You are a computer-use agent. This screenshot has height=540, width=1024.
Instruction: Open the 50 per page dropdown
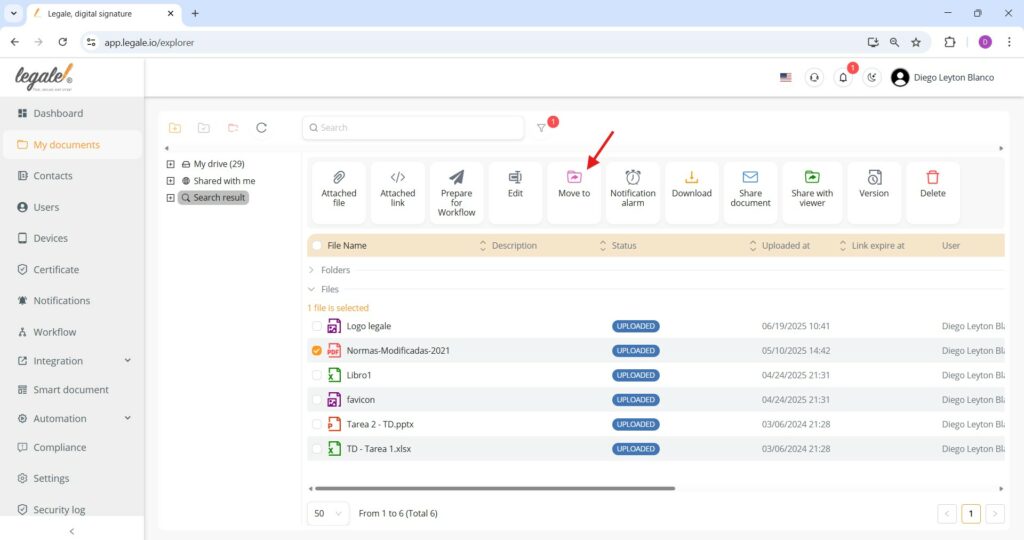click(x=328, y=513)
